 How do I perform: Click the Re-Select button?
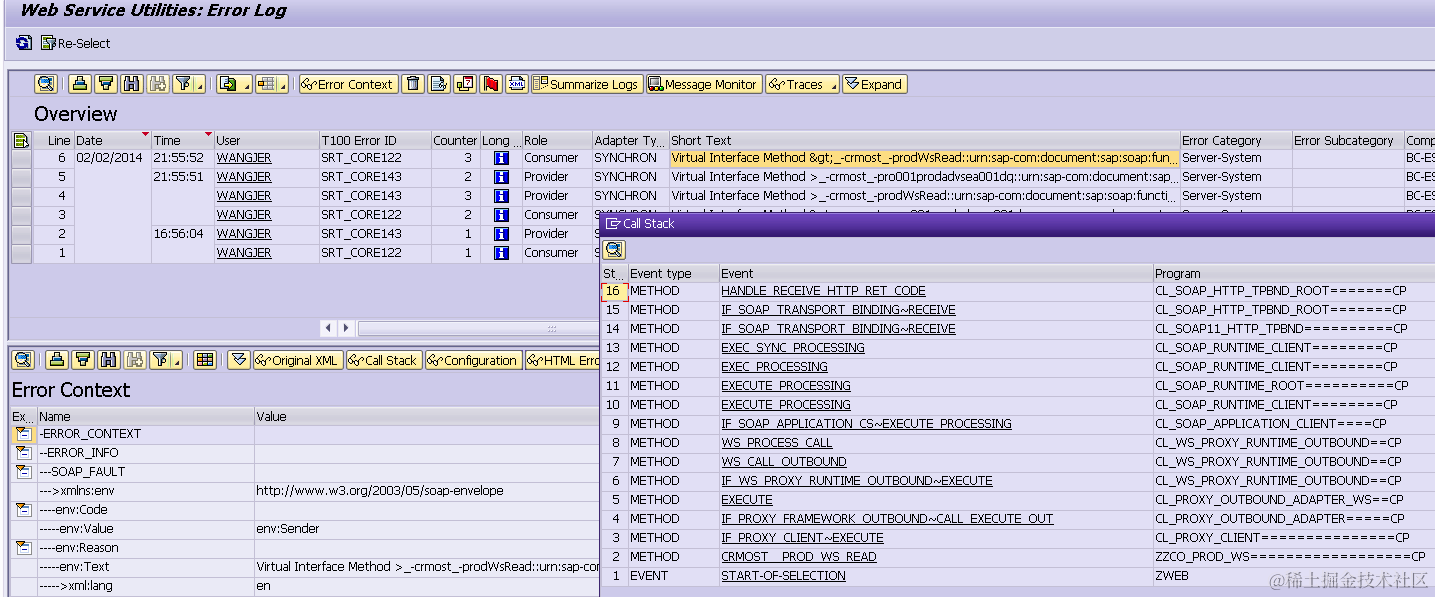click(x=76, y=43)
